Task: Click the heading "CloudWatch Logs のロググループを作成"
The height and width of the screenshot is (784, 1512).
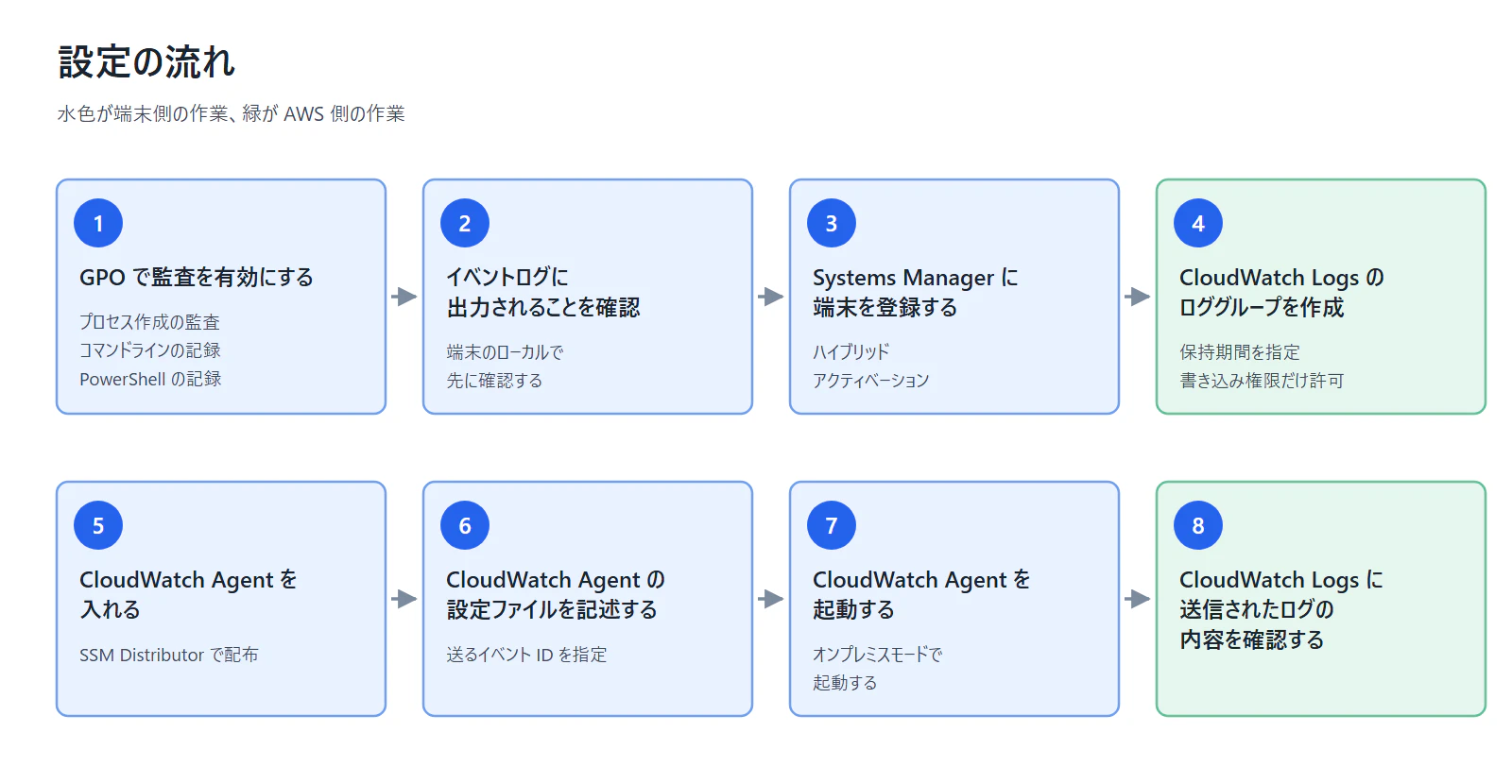Action: 1281,292
